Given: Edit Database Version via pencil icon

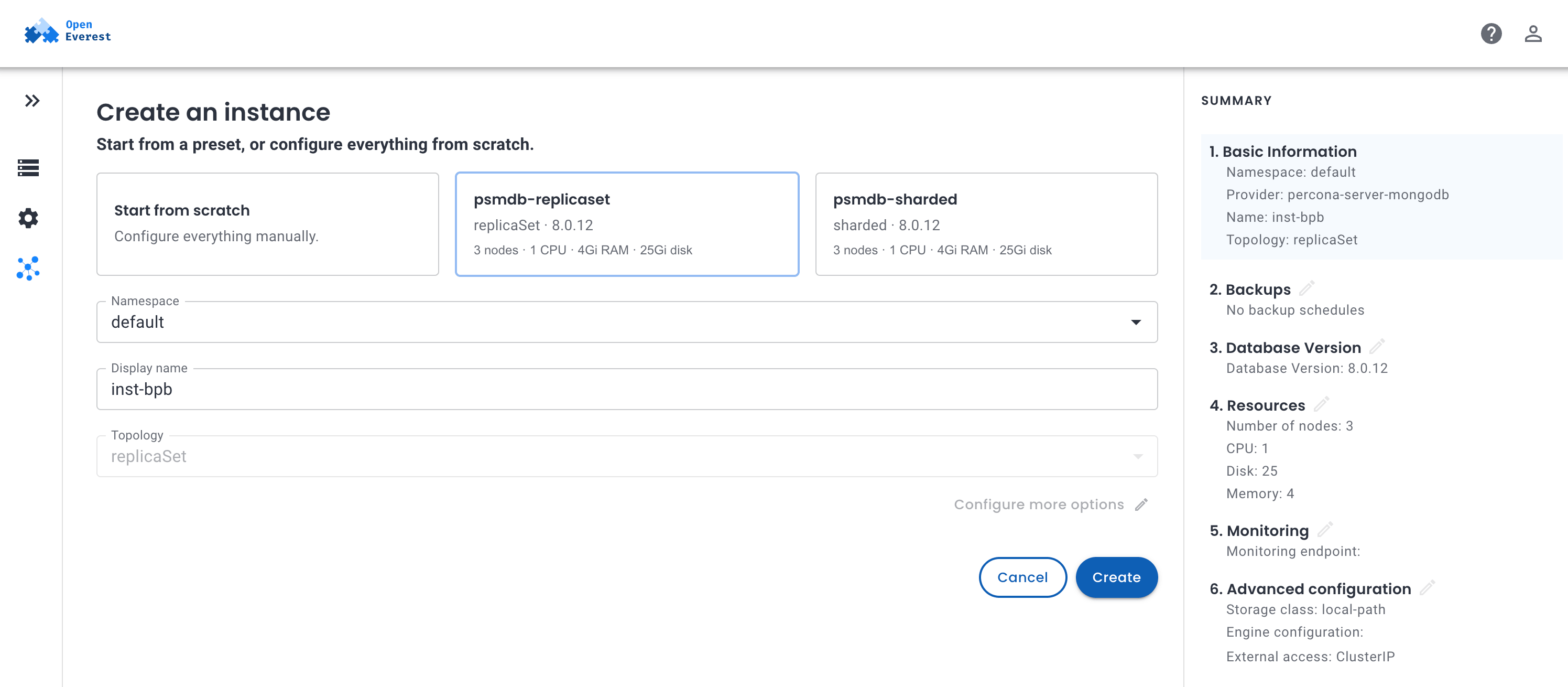Looking at the screenshot, I should point(1377,347).
